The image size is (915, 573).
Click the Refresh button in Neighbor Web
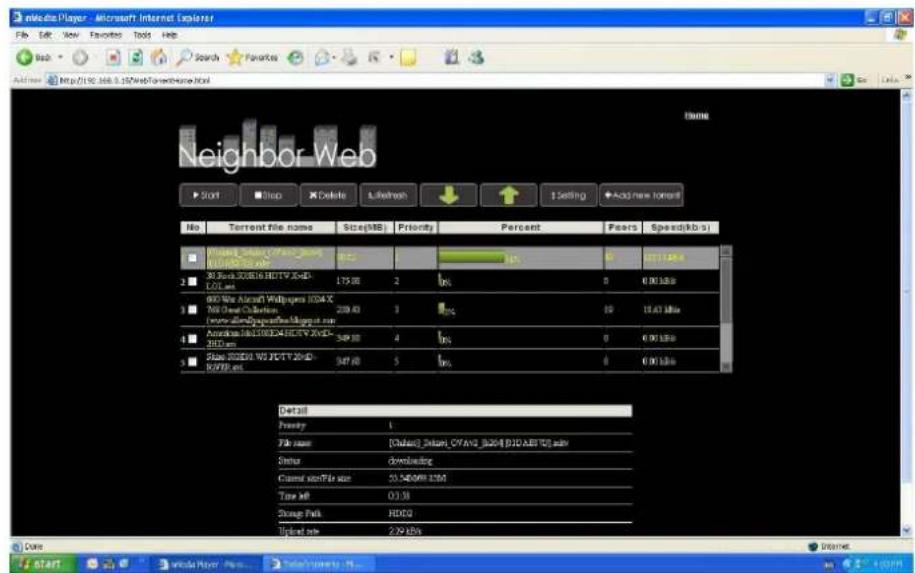388,195
